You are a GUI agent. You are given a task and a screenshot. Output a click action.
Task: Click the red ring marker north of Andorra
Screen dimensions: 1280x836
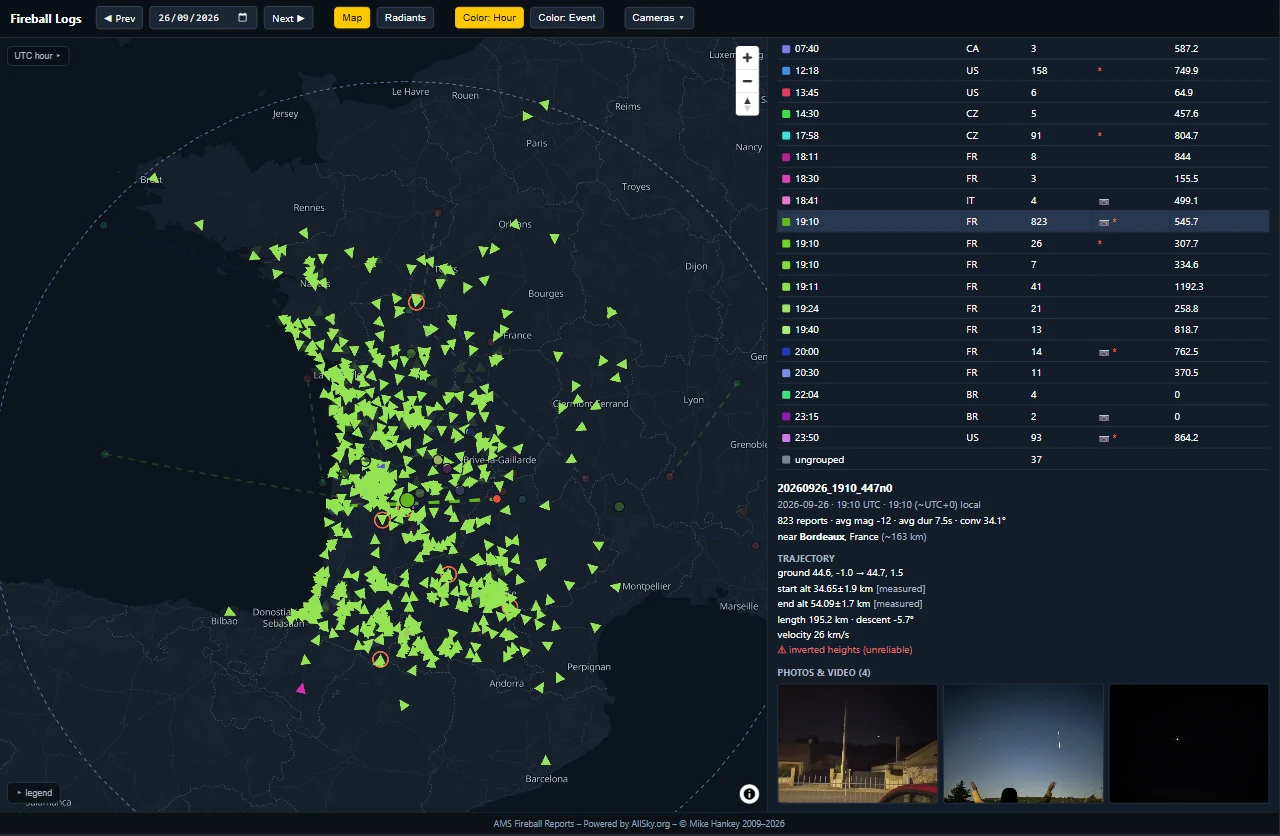(380, 659)
